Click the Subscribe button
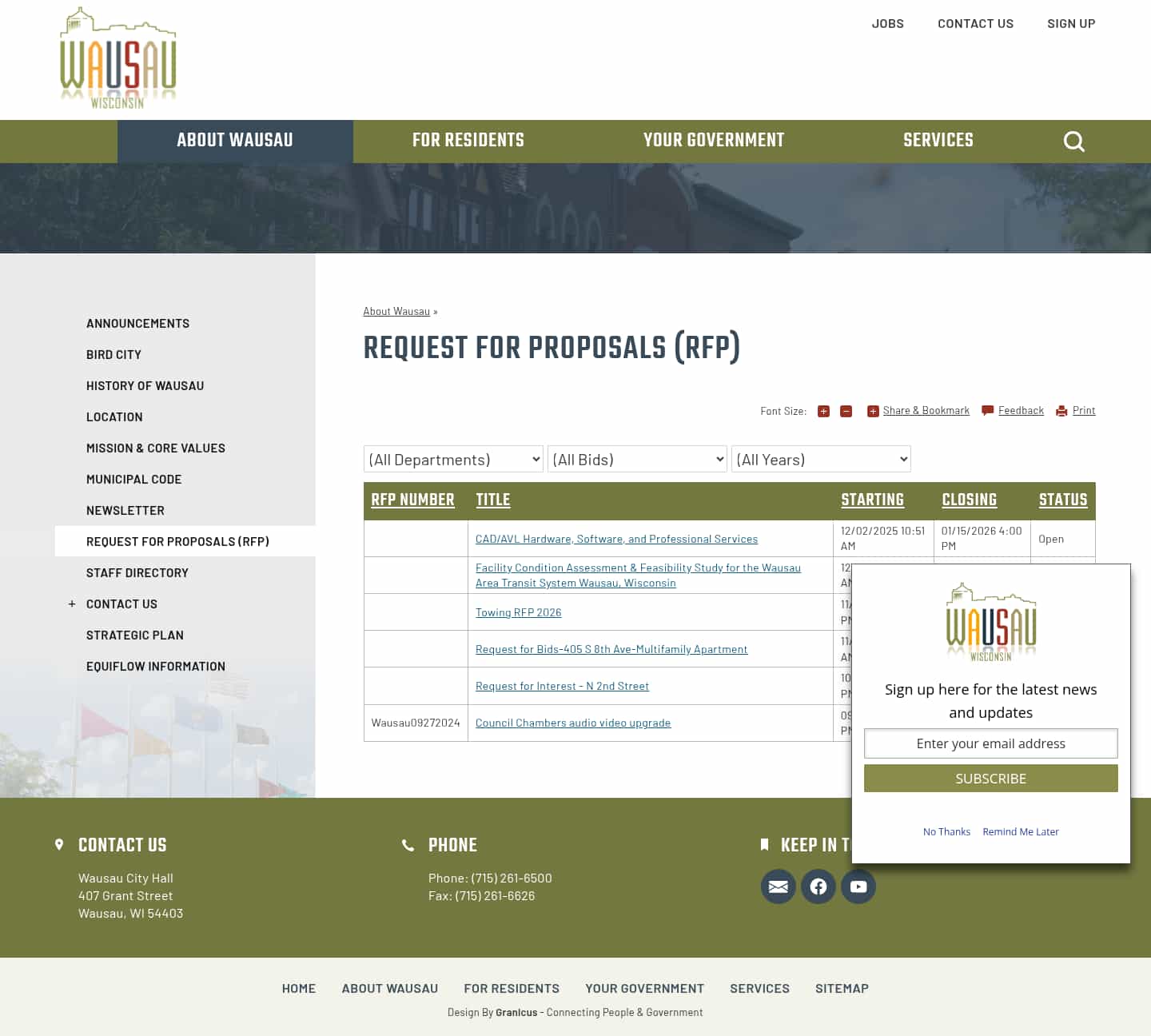This screenshot has height=1036, width=1151. (990, 778)
